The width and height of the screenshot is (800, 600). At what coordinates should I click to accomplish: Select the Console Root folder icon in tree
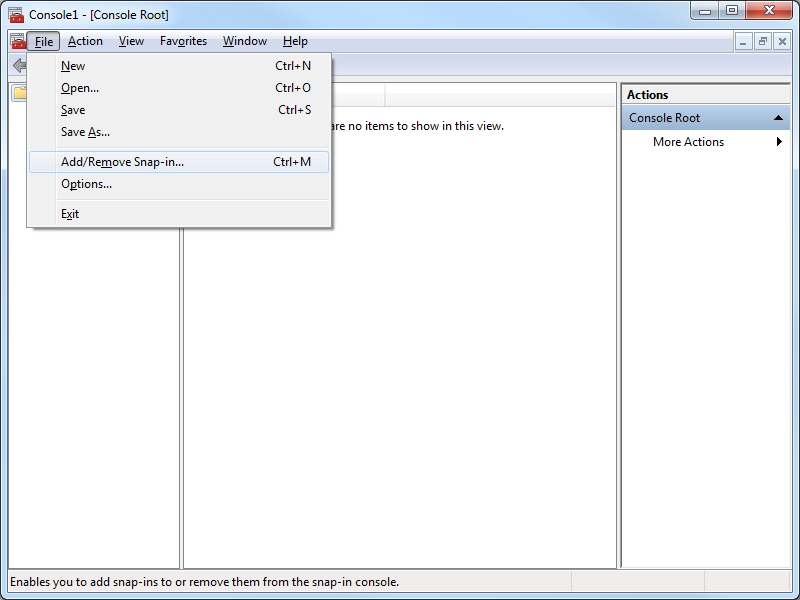tap(19, 93)
